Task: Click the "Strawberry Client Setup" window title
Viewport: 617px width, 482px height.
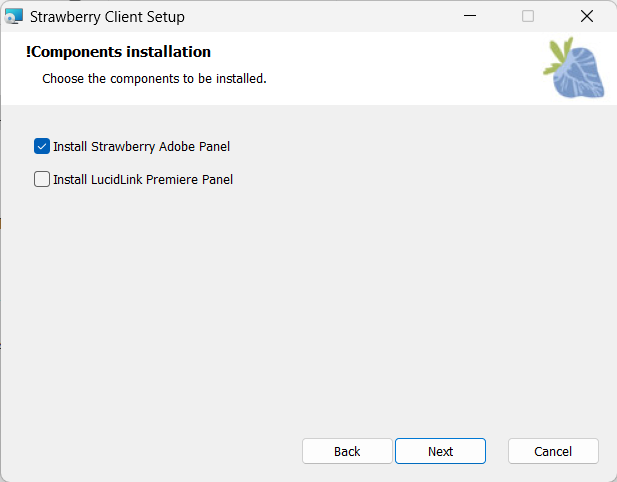Action: point(107,17)
